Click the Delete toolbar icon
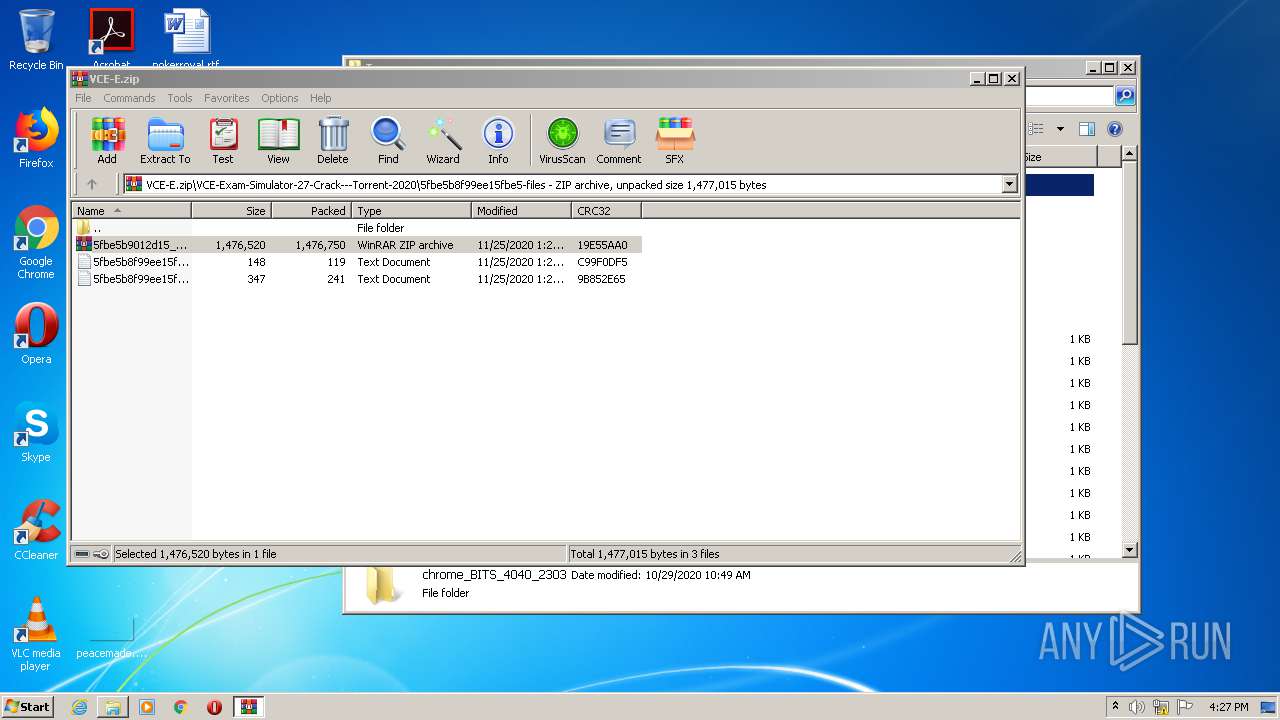Viewport: 1280px width, 720px height. point(333,140)
